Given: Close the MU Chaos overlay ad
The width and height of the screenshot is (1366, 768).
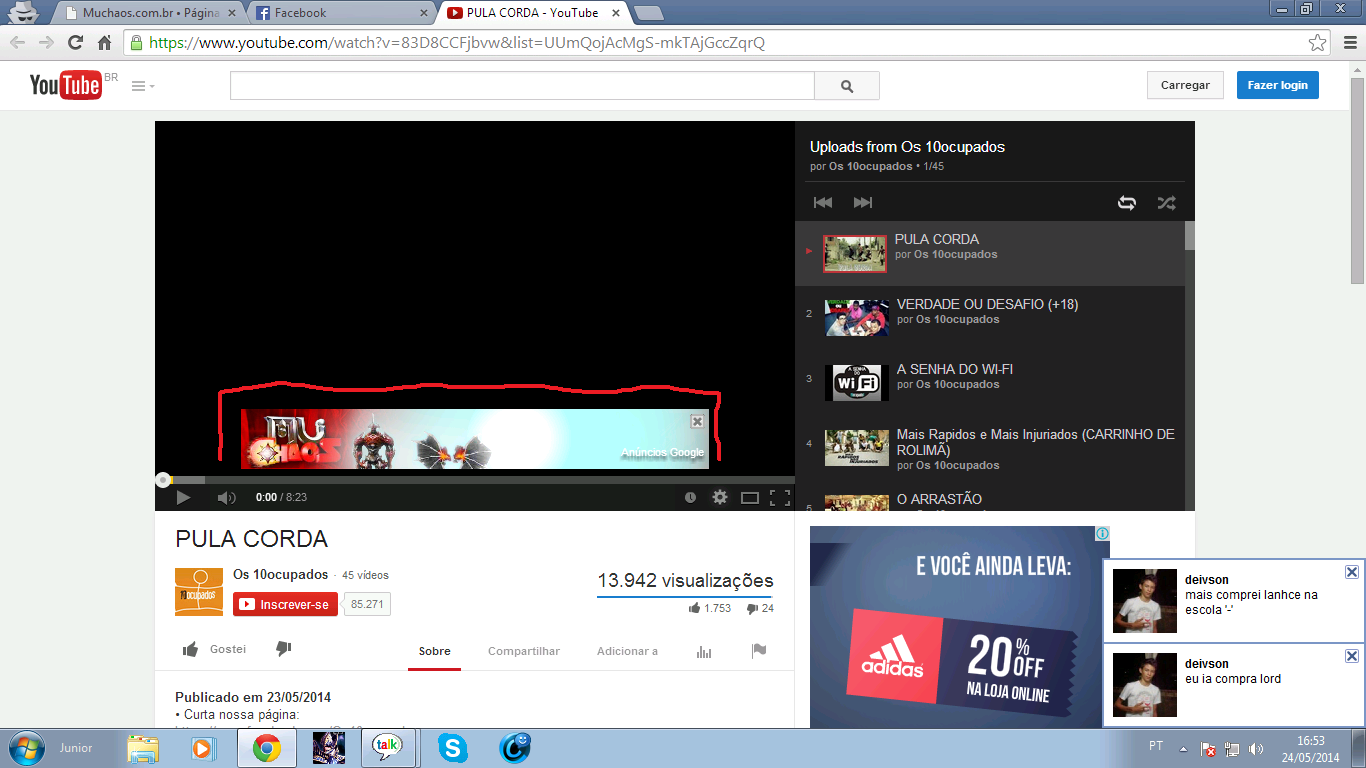Looking at the screenshot, I should [697, 421].
